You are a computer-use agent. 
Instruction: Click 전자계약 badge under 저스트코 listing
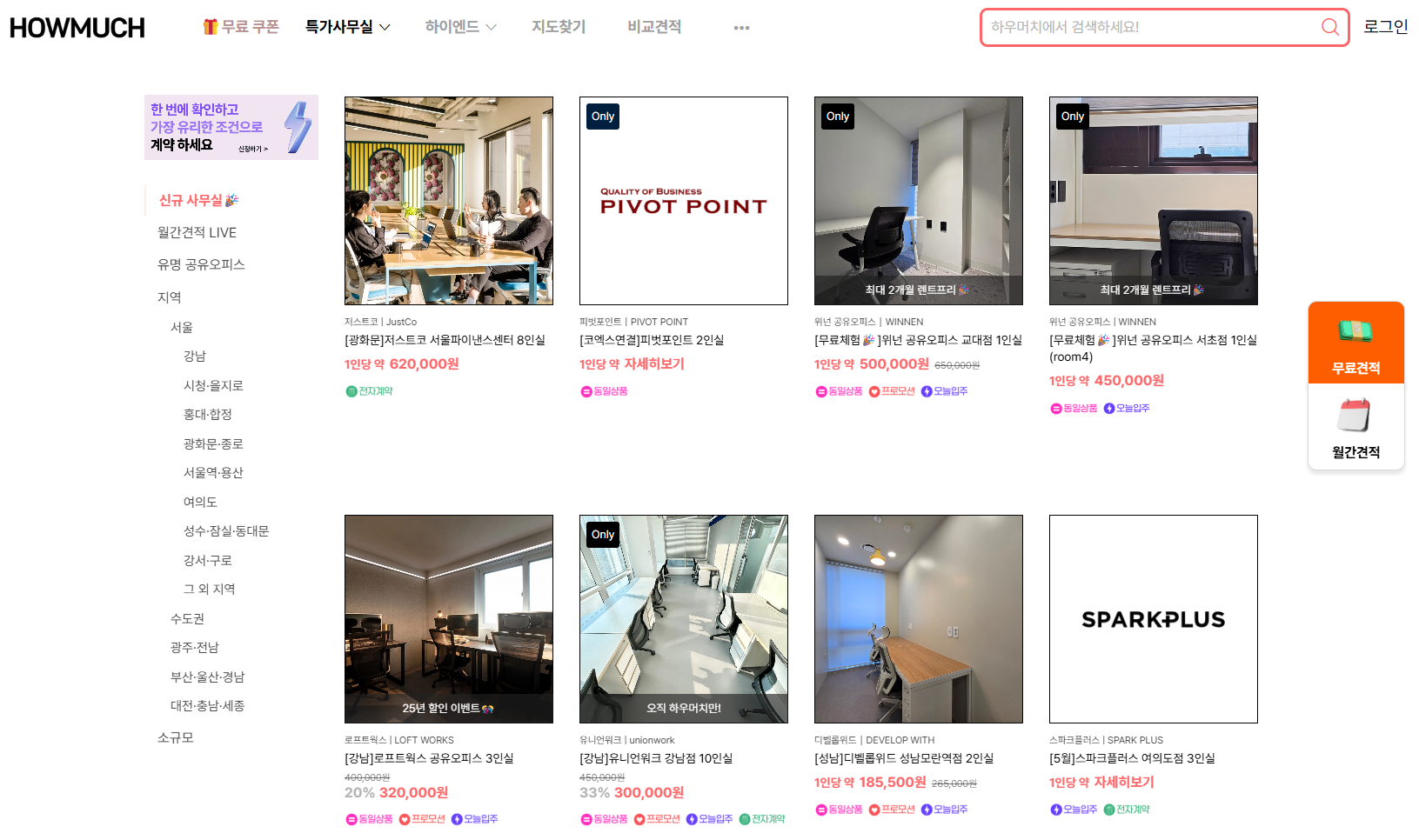click(369, 391)
